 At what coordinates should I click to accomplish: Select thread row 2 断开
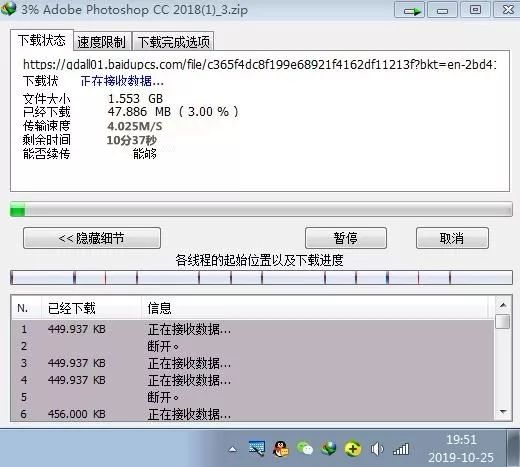(253, 346)
